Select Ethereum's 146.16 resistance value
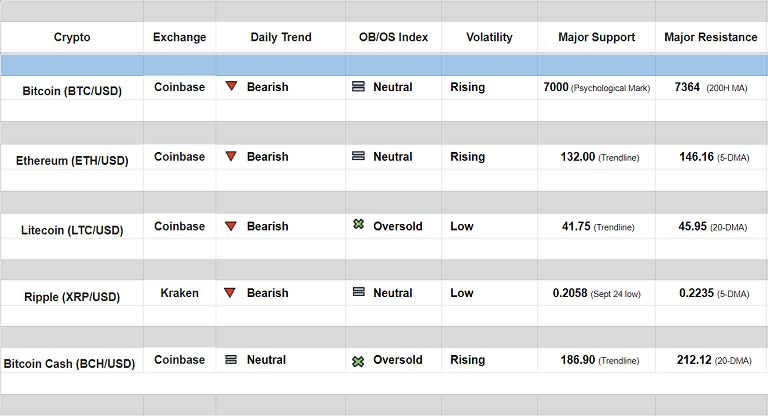This screenshot has height=416, width=768. click(696, 156)
